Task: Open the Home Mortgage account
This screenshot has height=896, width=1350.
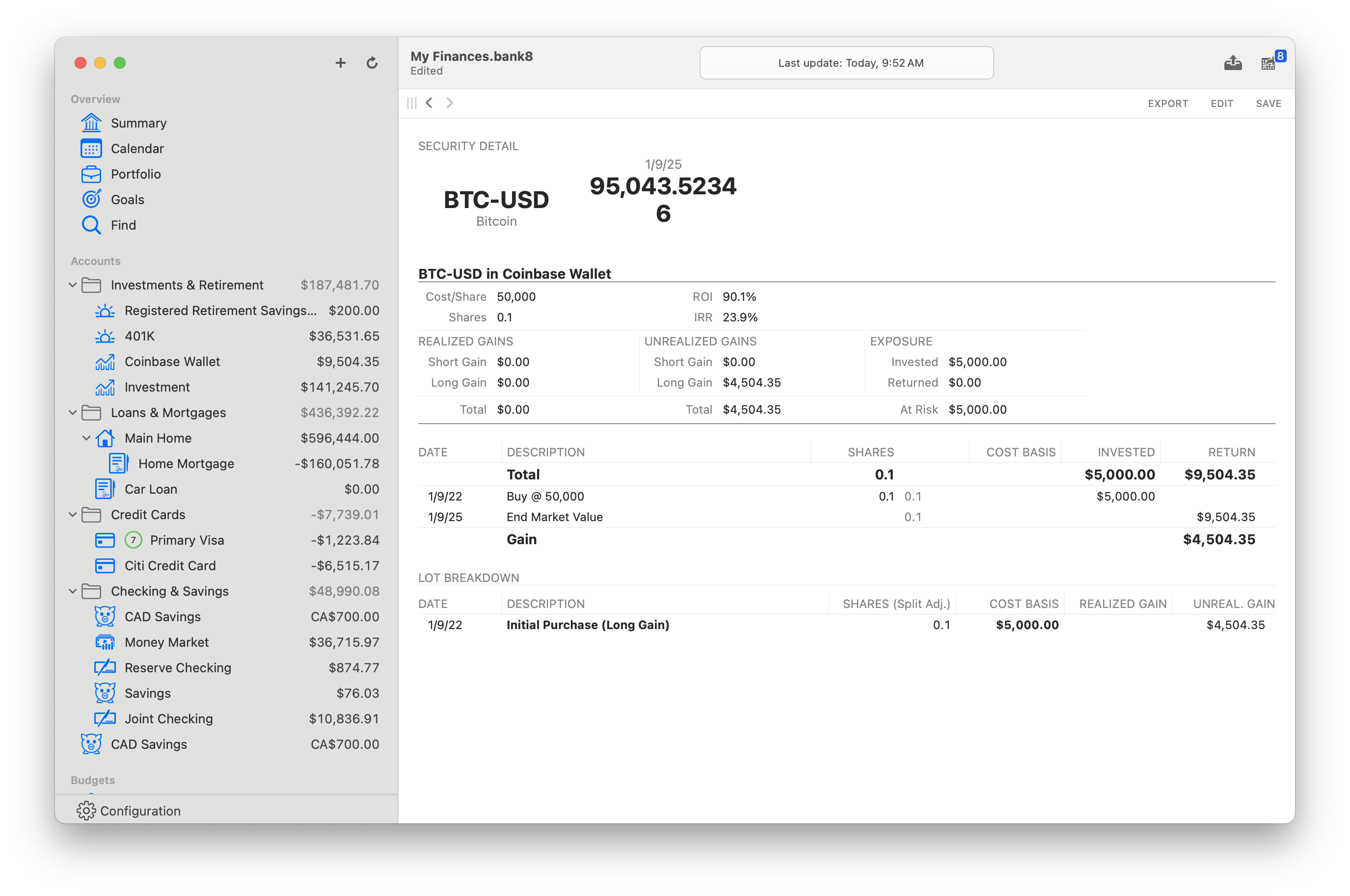Action: pyautogui.click(x=226, y=463)
